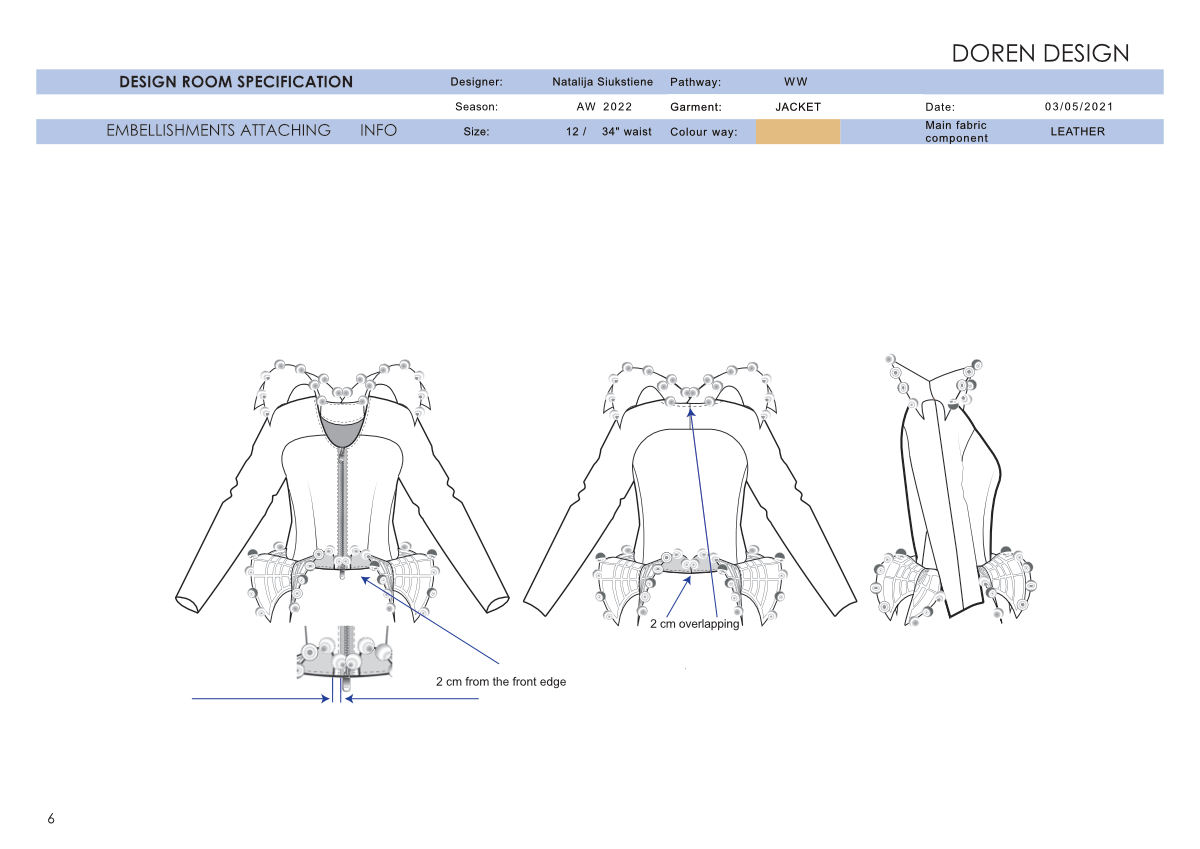Viewport: 1200px width, 849px height.
Task: Click the front view jacket drawing
Action: click(343, 490)
